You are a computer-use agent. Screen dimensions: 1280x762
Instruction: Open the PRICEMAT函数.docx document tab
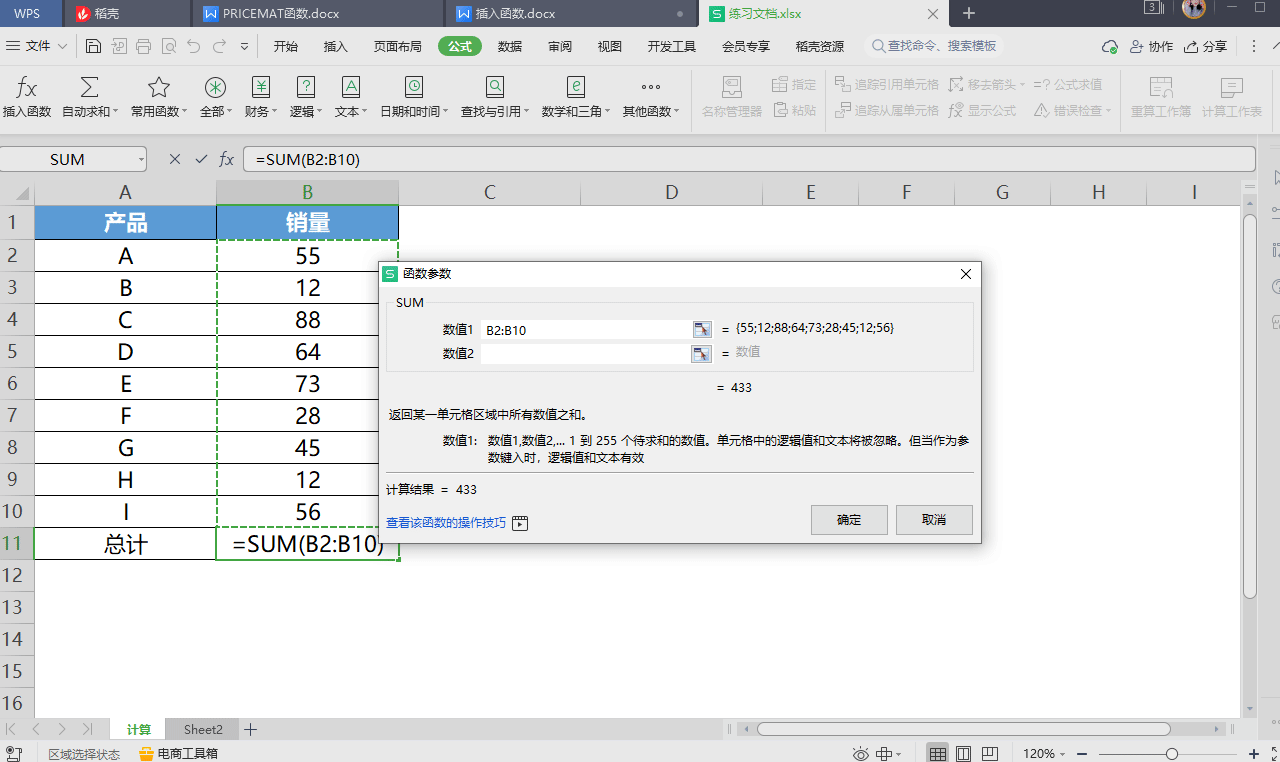[x=318, y=13]
